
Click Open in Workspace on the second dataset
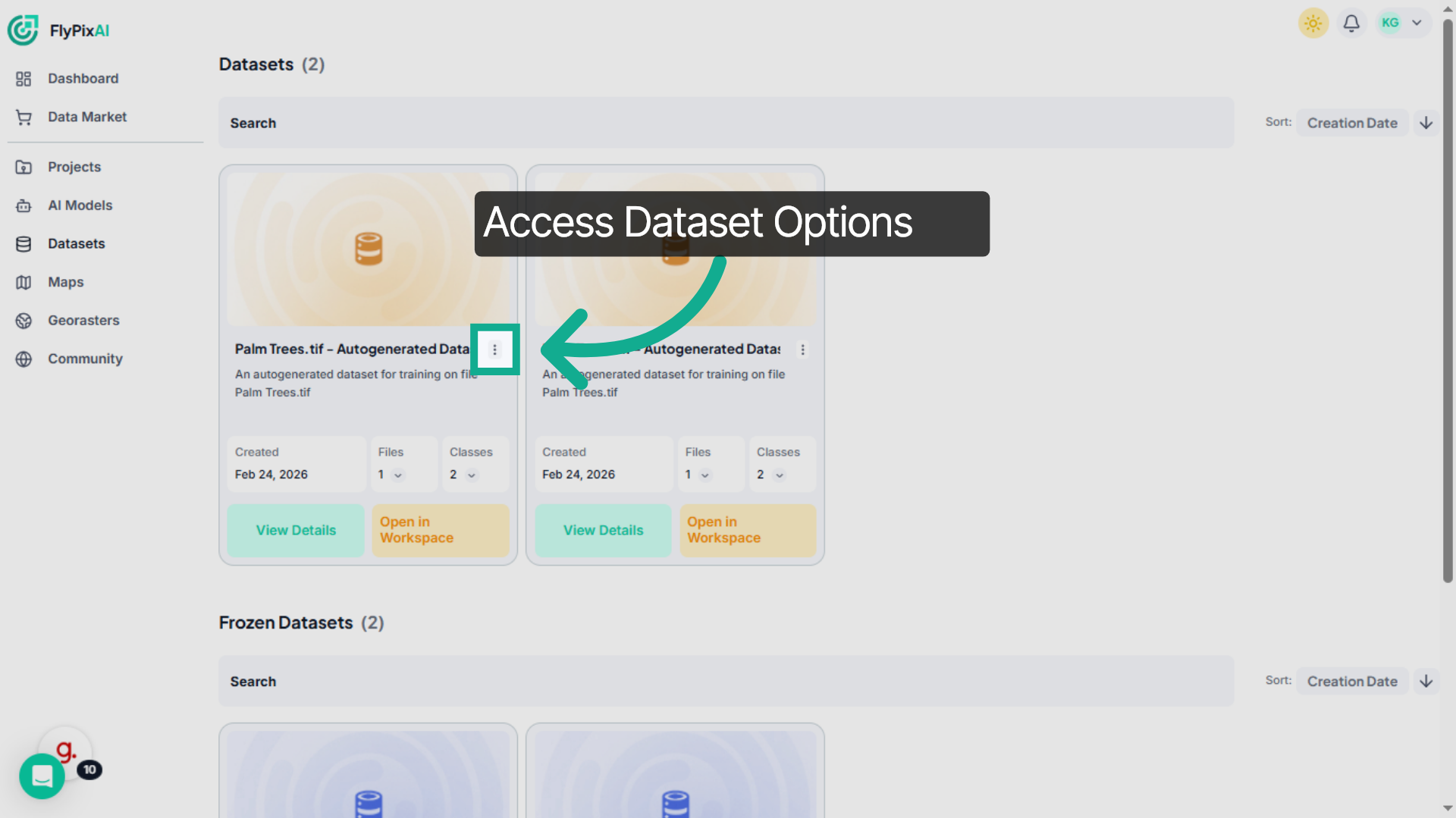coord(748,531)
